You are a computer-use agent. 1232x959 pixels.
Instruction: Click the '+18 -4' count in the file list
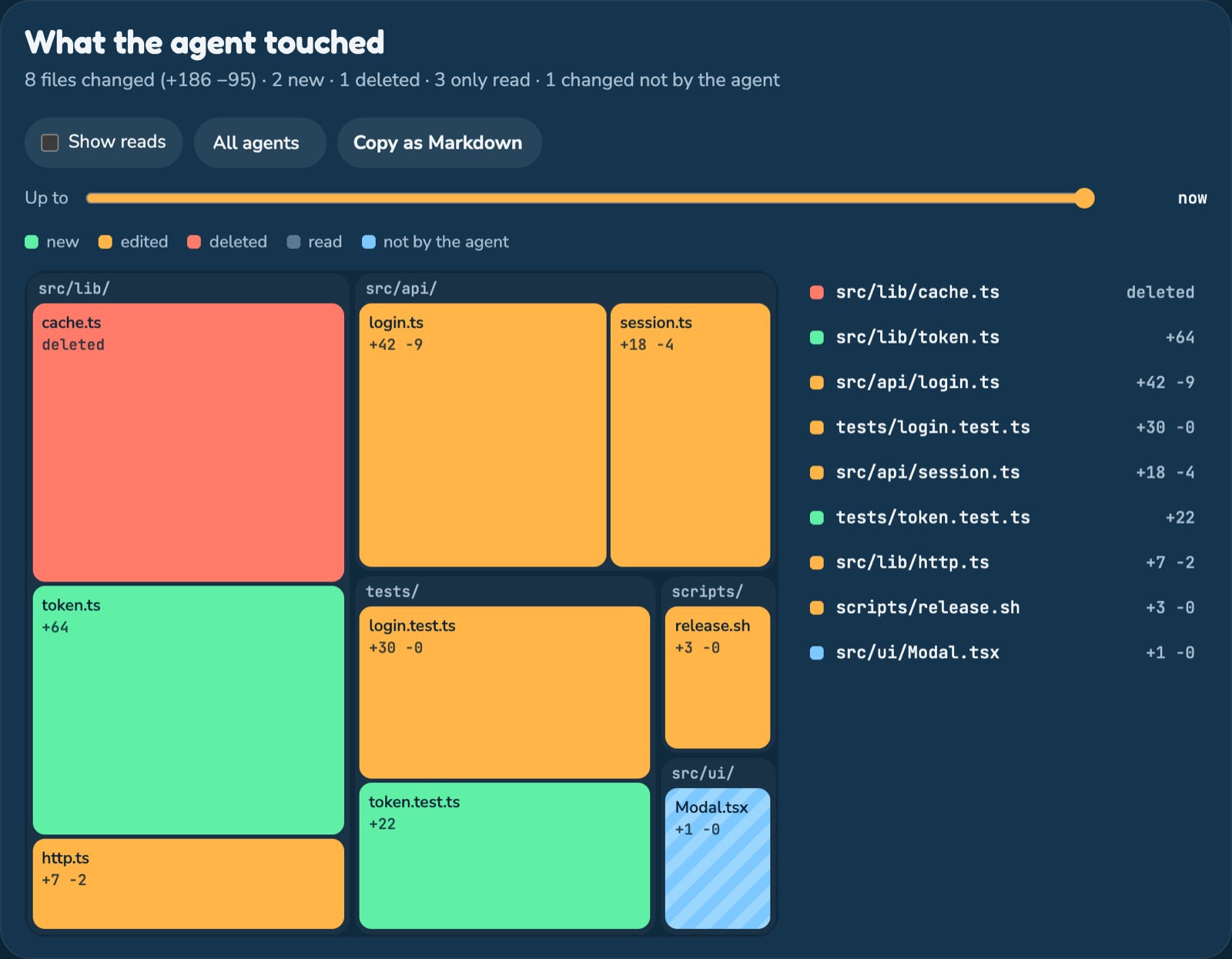click(x=1165, y=472)
